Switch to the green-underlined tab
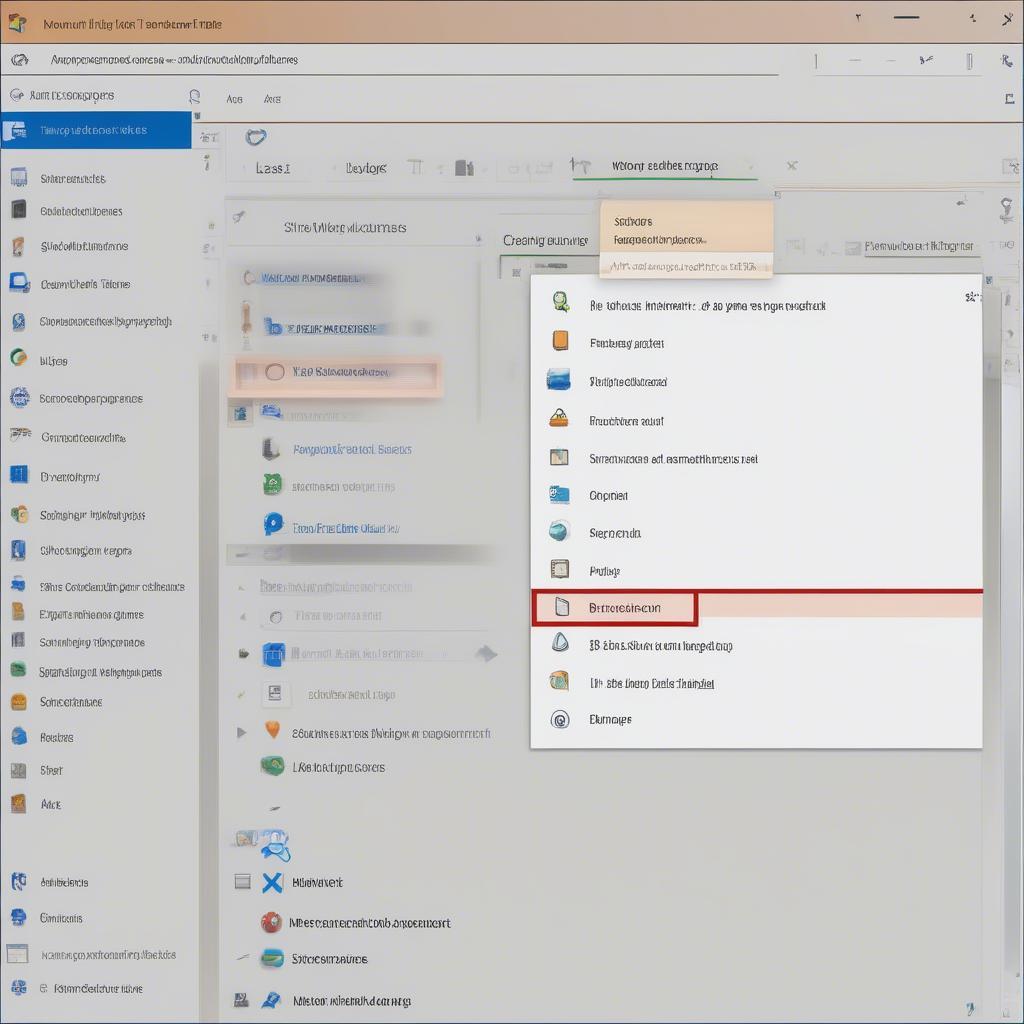The image size is (1024, 1024). tap(665, 167)
